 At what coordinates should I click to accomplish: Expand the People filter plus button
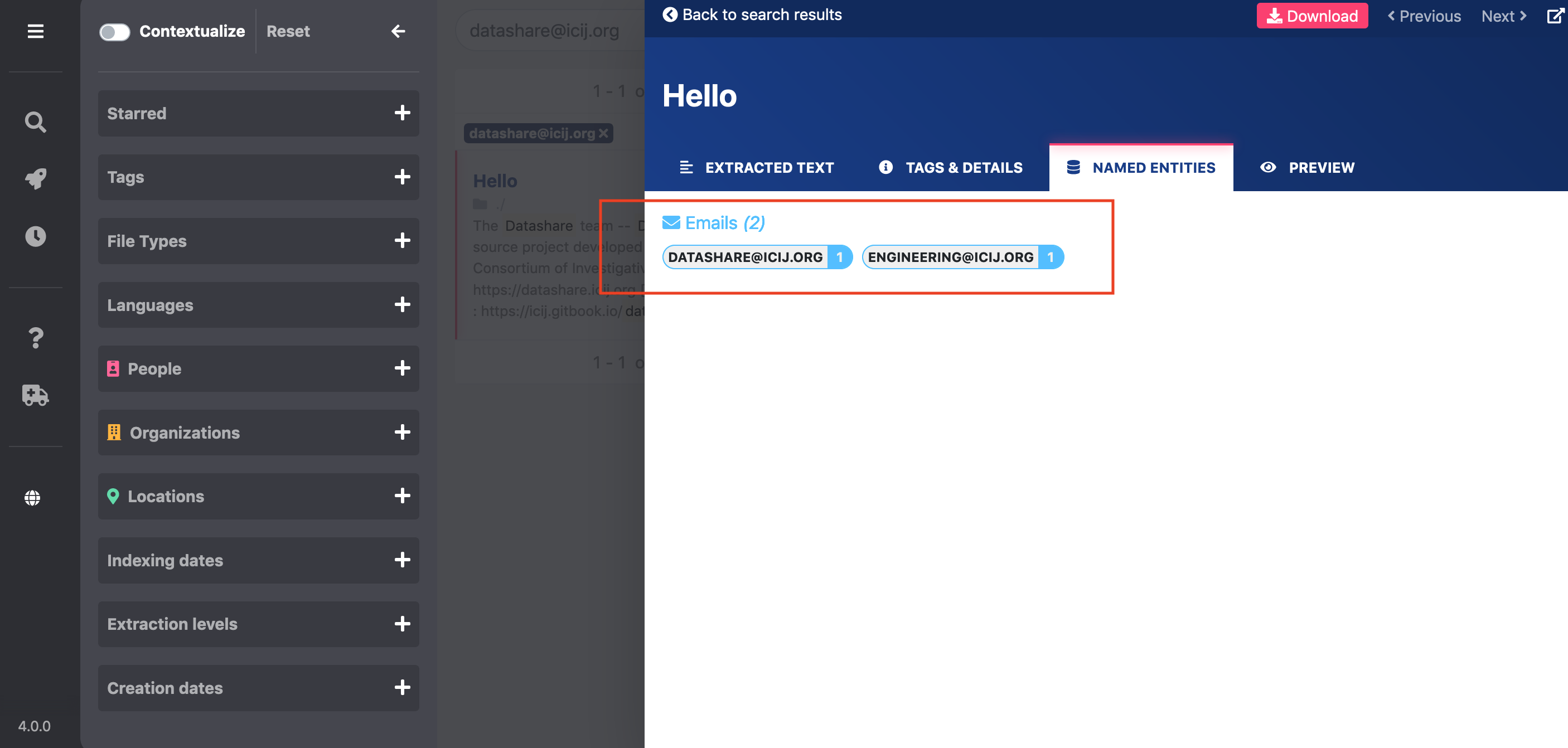point(403,368)
